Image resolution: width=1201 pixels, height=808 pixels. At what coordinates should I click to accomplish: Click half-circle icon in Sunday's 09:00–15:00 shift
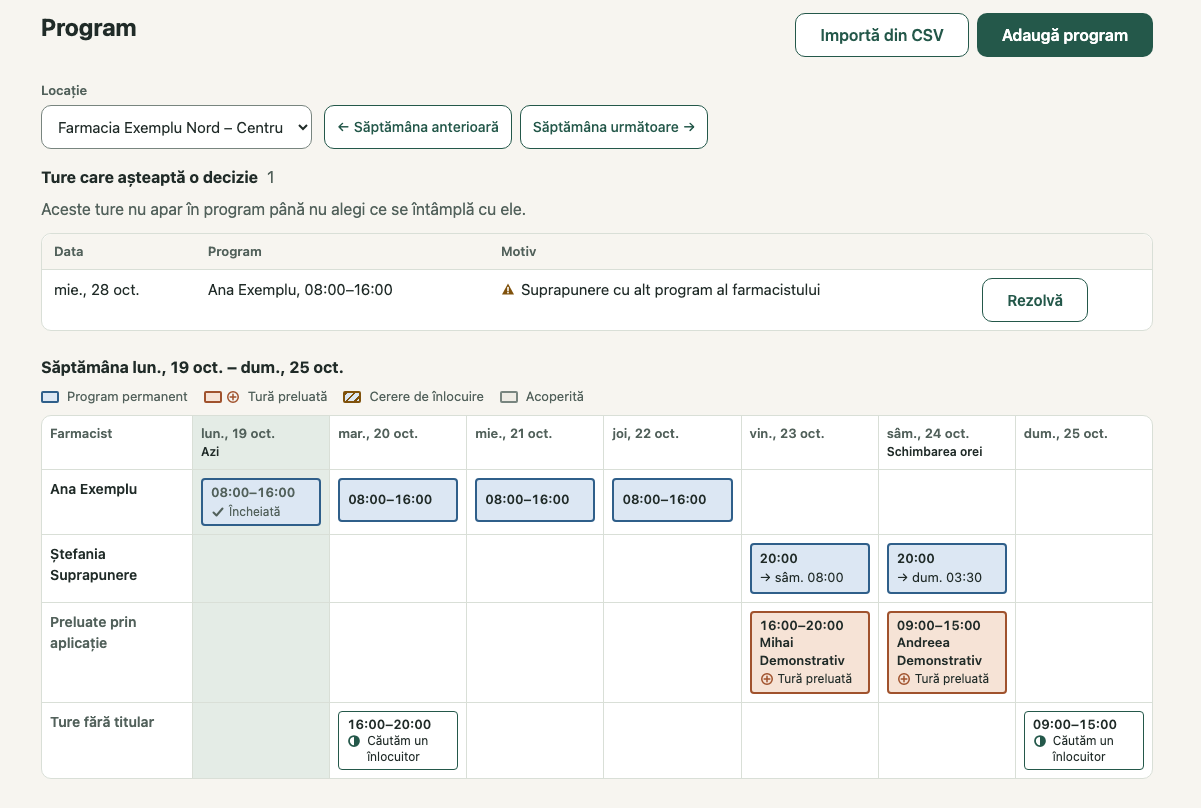pyautogui.click(x=1039, y=741)
